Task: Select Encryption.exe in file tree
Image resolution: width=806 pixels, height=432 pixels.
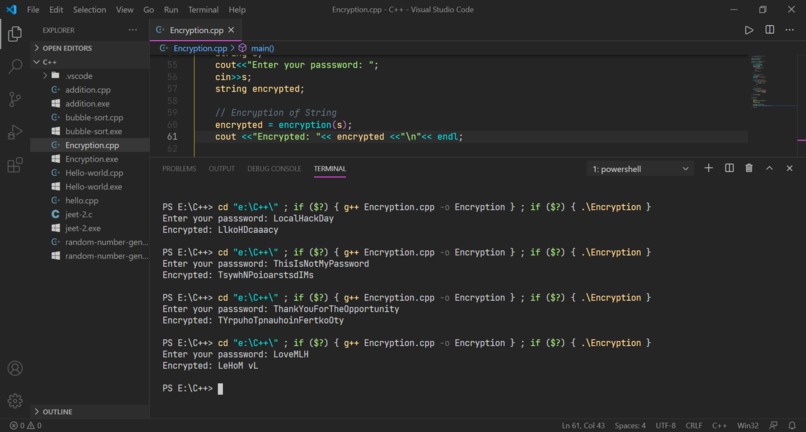Action: (x=91, y=159)
